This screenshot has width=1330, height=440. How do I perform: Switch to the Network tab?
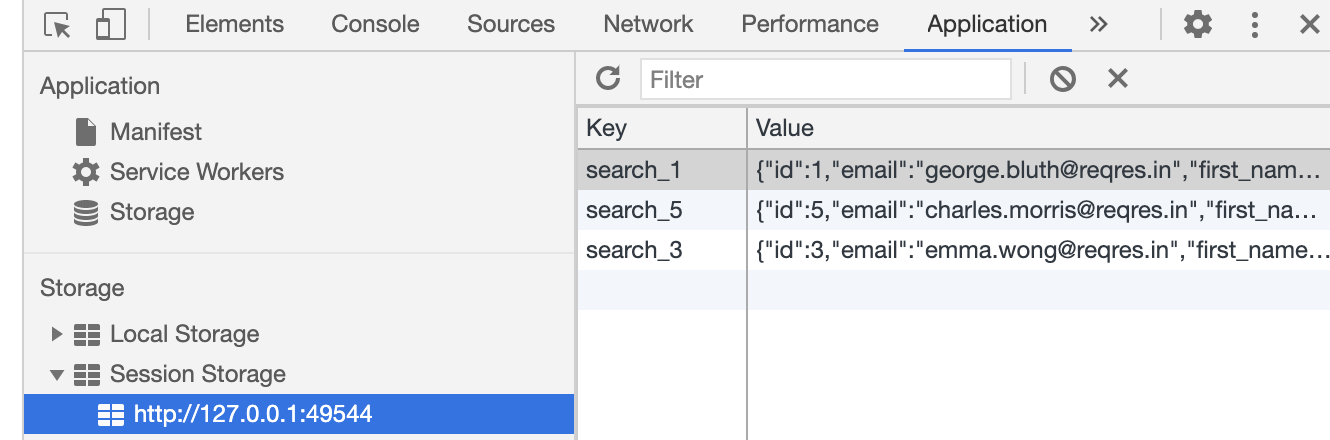click(648, 25)
